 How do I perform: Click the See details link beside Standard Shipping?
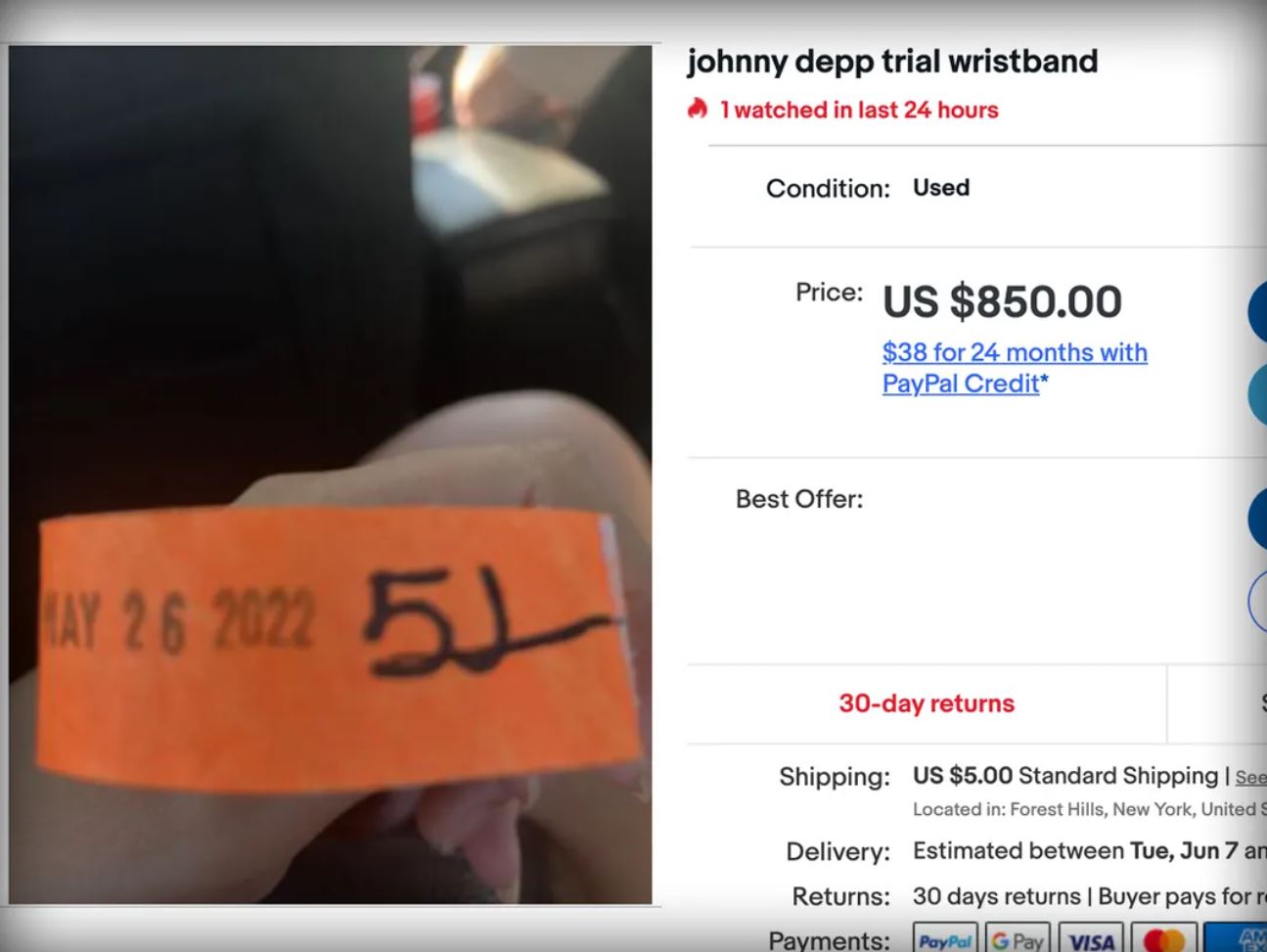tap(1250, 777)
